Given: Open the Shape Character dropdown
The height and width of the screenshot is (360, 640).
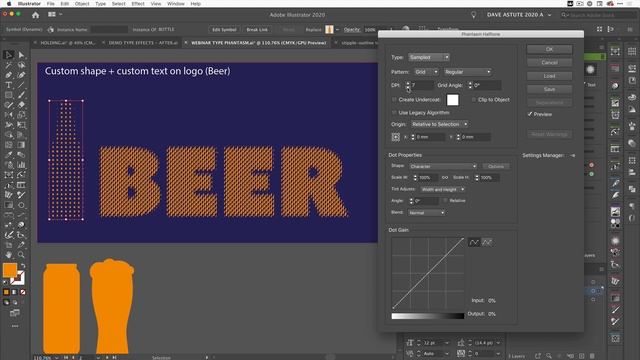Looking at the screenshot, I should (x=443, y=167).
